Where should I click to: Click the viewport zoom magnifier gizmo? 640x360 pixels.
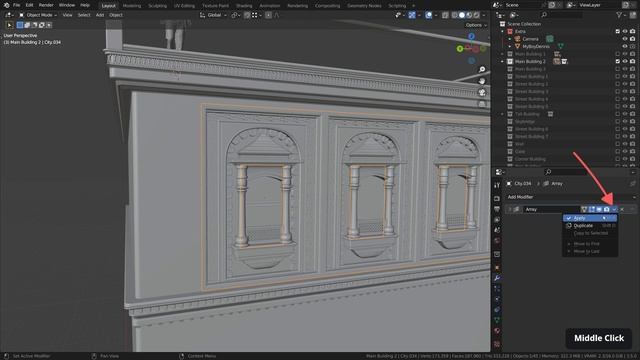tap(482, 70)
